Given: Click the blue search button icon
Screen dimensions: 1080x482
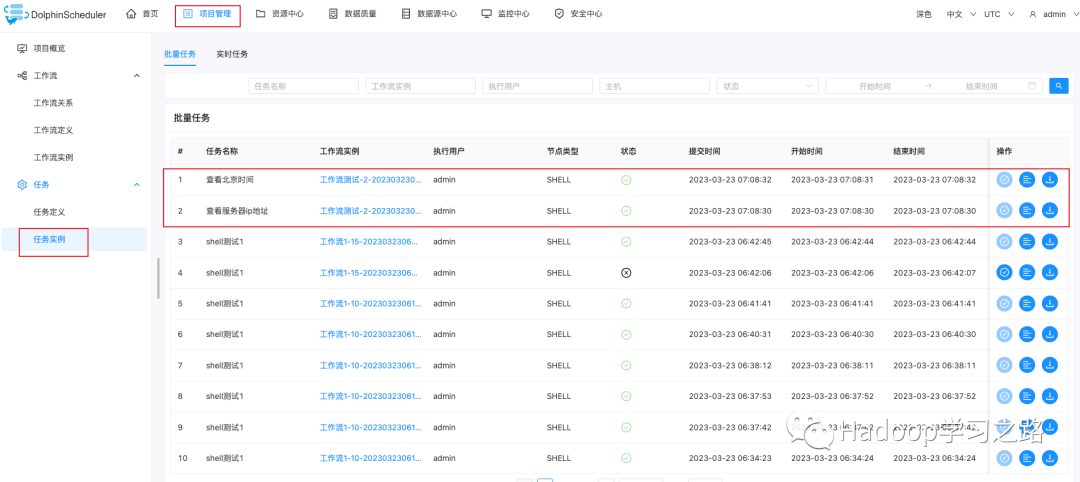Looking at the screenshot, I should tap(1058, 86).
